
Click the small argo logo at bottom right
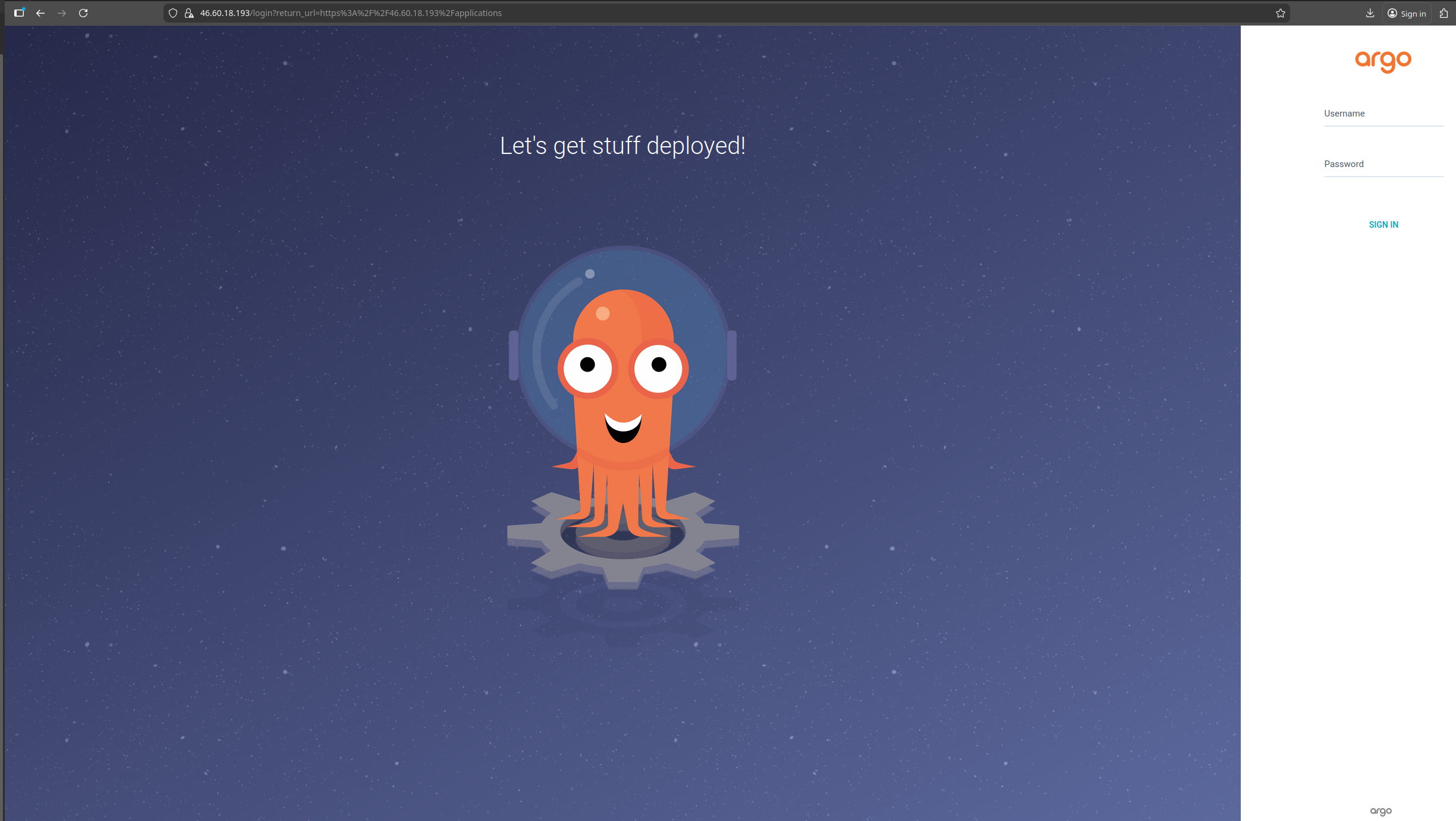[x=1382, y=810]
